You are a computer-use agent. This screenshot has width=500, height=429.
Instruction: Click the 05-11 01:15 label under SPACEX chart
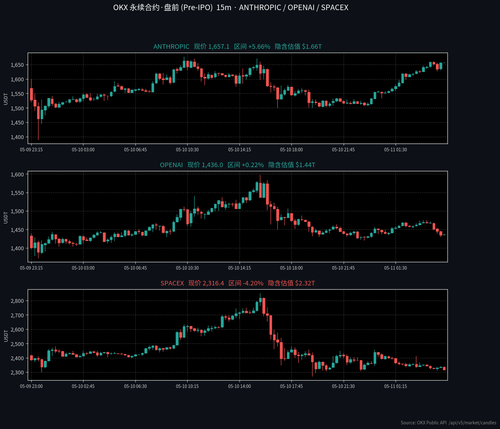click(396, 386)
